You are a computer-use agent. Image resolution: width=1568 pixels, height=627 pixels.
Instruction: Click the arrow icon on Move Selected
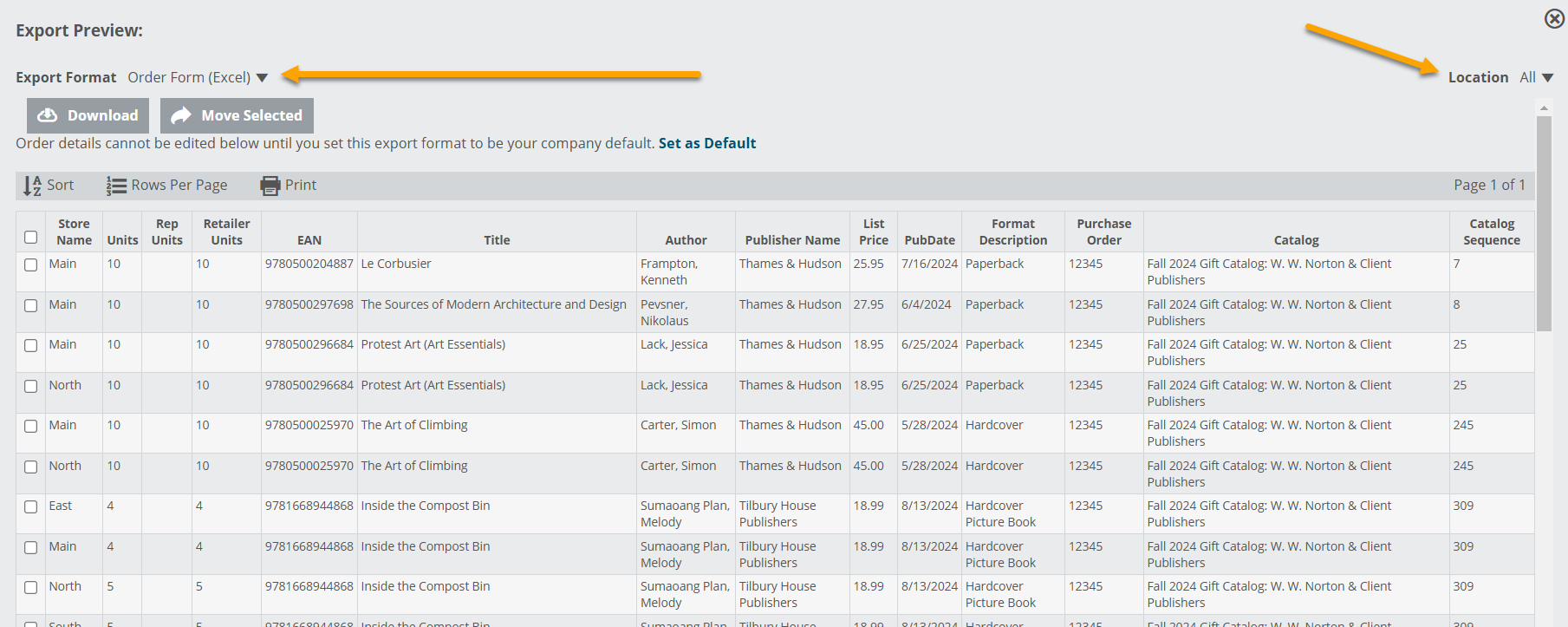[x=181, y=115]
